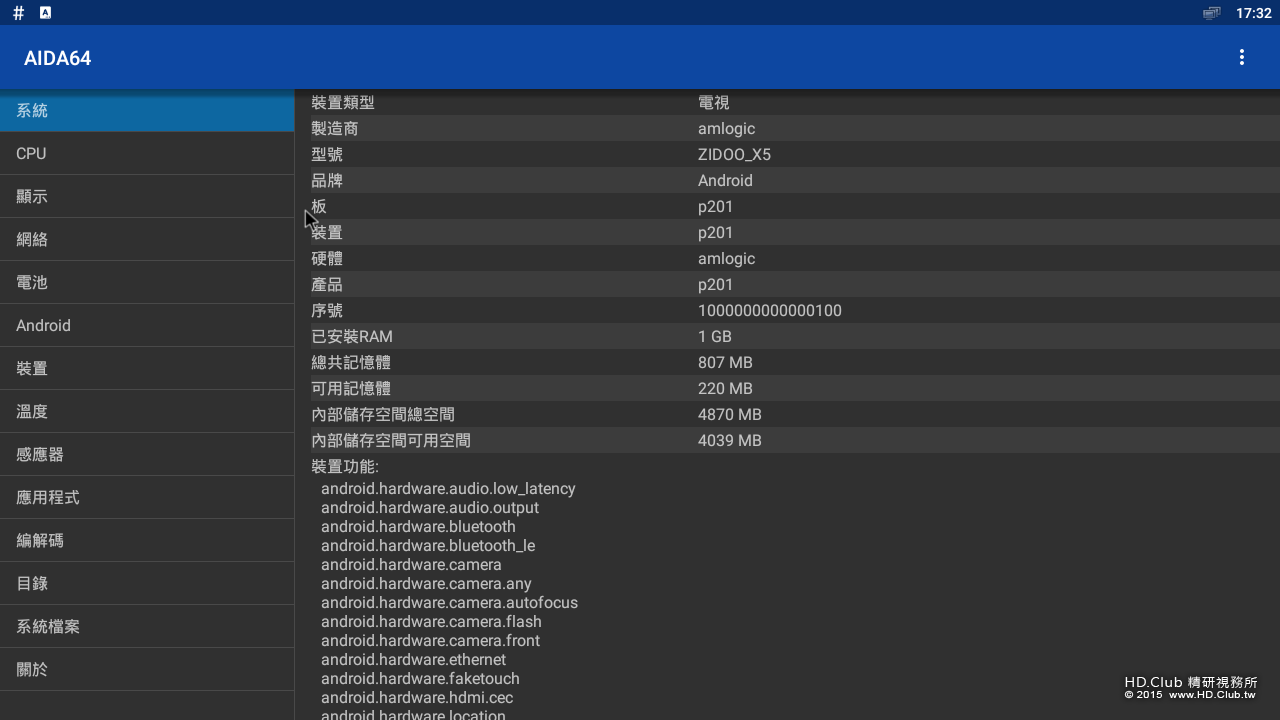Select the 4039 MB value
Viewport: 1280px width, 720px height.
[730, 441]
